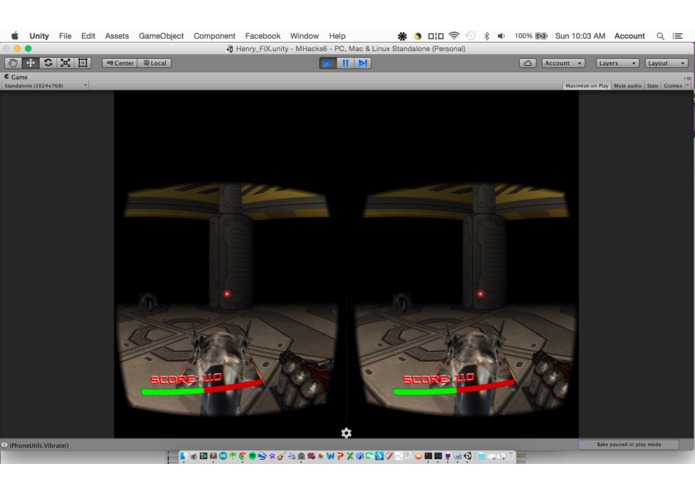Toggle Mute audio in Game view
The width and height of the screenshot is (695, 494).
pyautogui.click(x=627, y=86)
